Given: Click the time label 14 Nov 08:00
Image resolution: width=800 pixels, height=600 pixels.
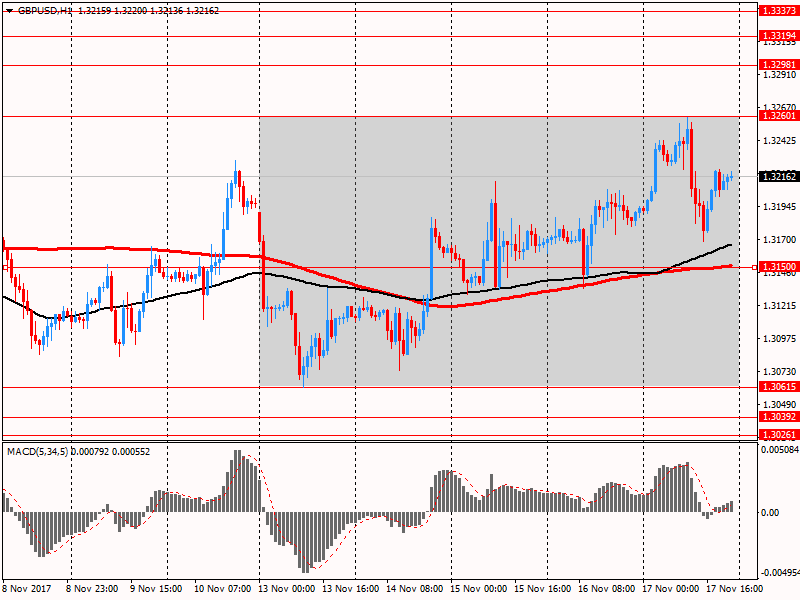Looking at the screenshot, I should (x=414, y=588).
